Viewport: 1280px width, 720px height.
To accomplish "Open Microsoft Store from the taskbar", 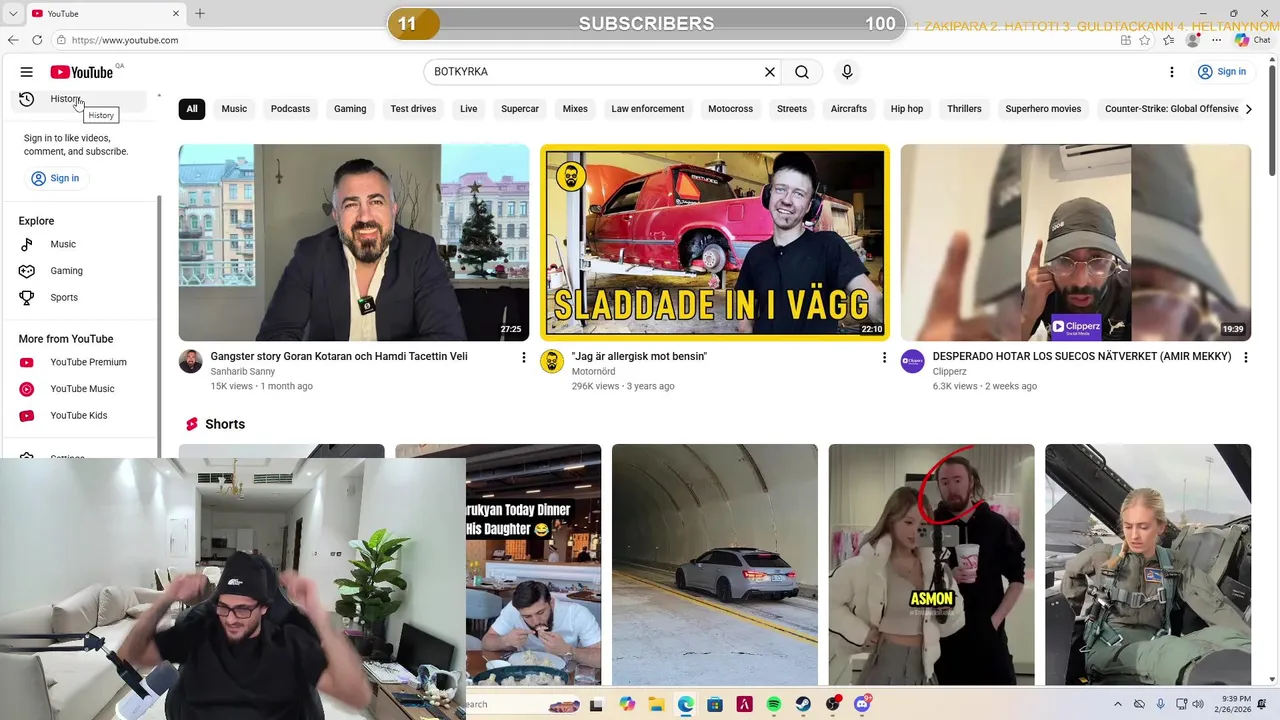I will click(x=715, y=705).
